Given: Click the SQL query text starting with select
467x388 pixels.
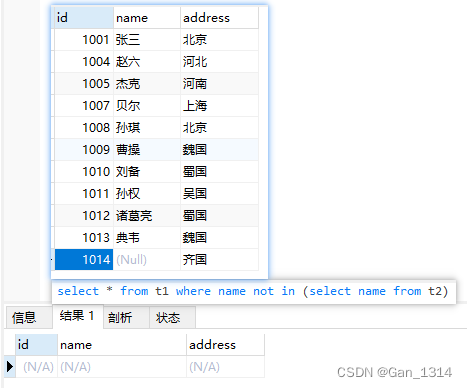Looking at the screenshot, I should pos(253,291).
